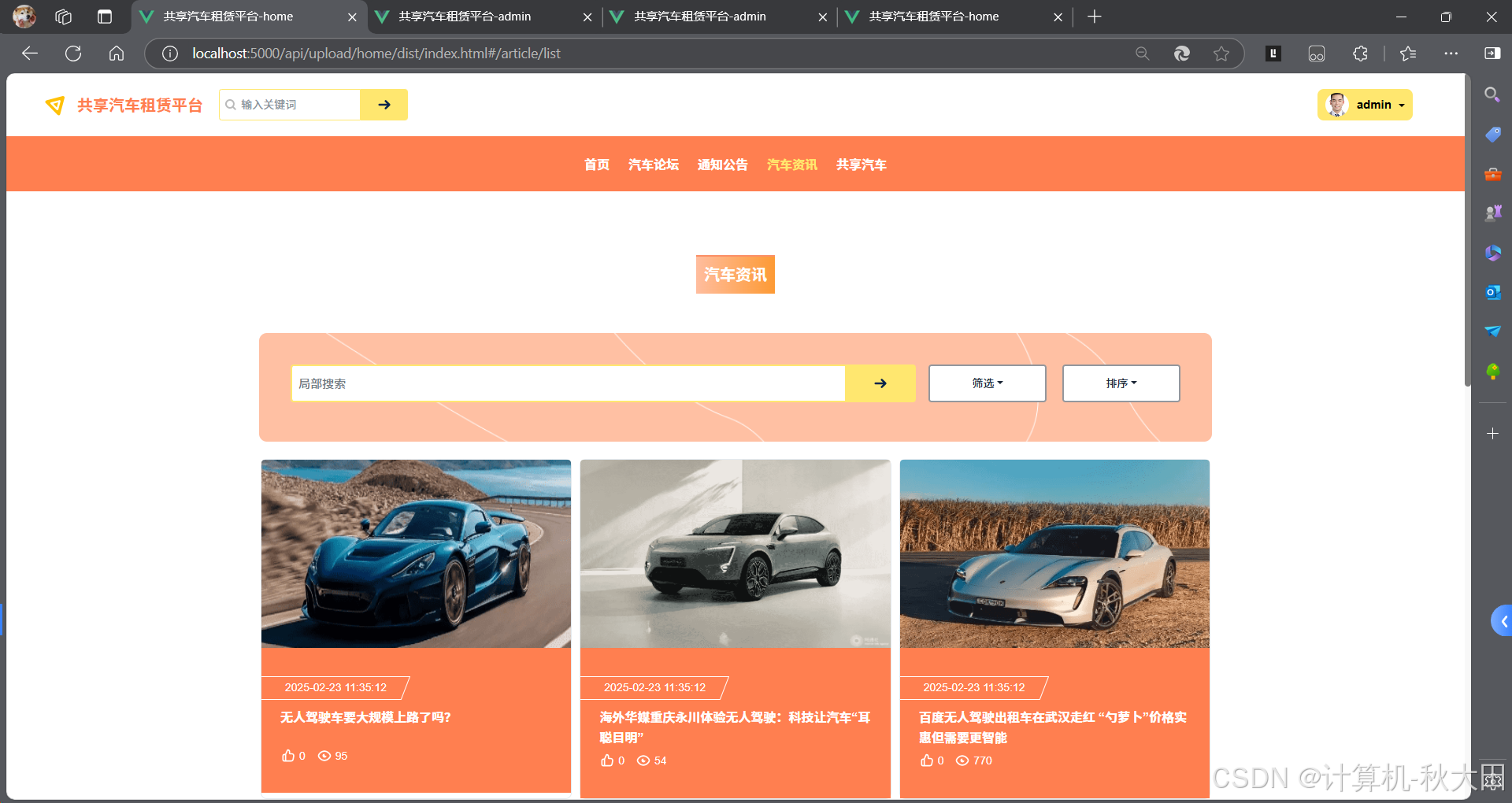Close the active 共享汽车租赁平台-home tab
This screenshot has width=1512, height=803.
point(352,17)
